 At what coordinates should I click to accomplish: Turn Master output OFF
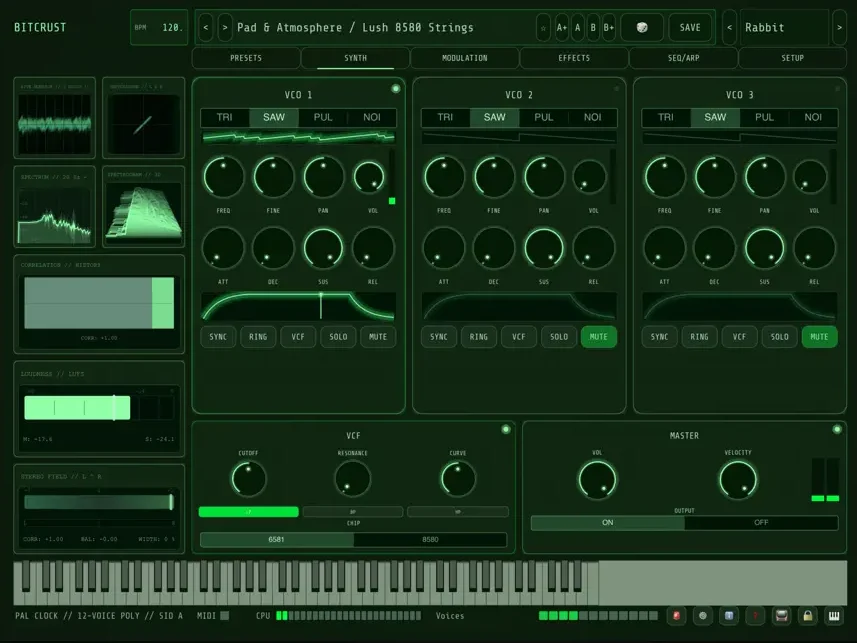(761, 523)
